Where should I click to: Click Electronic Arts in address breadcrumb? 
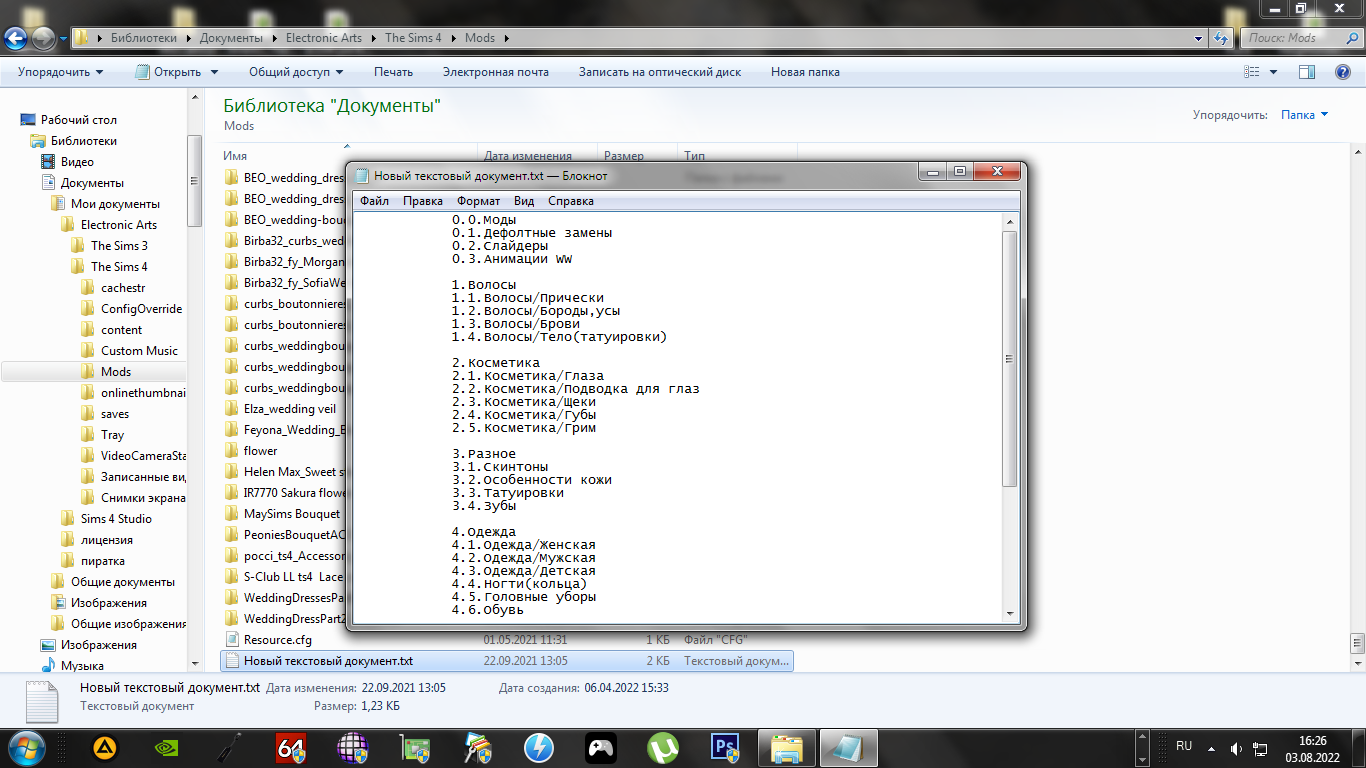click(324, 38)
